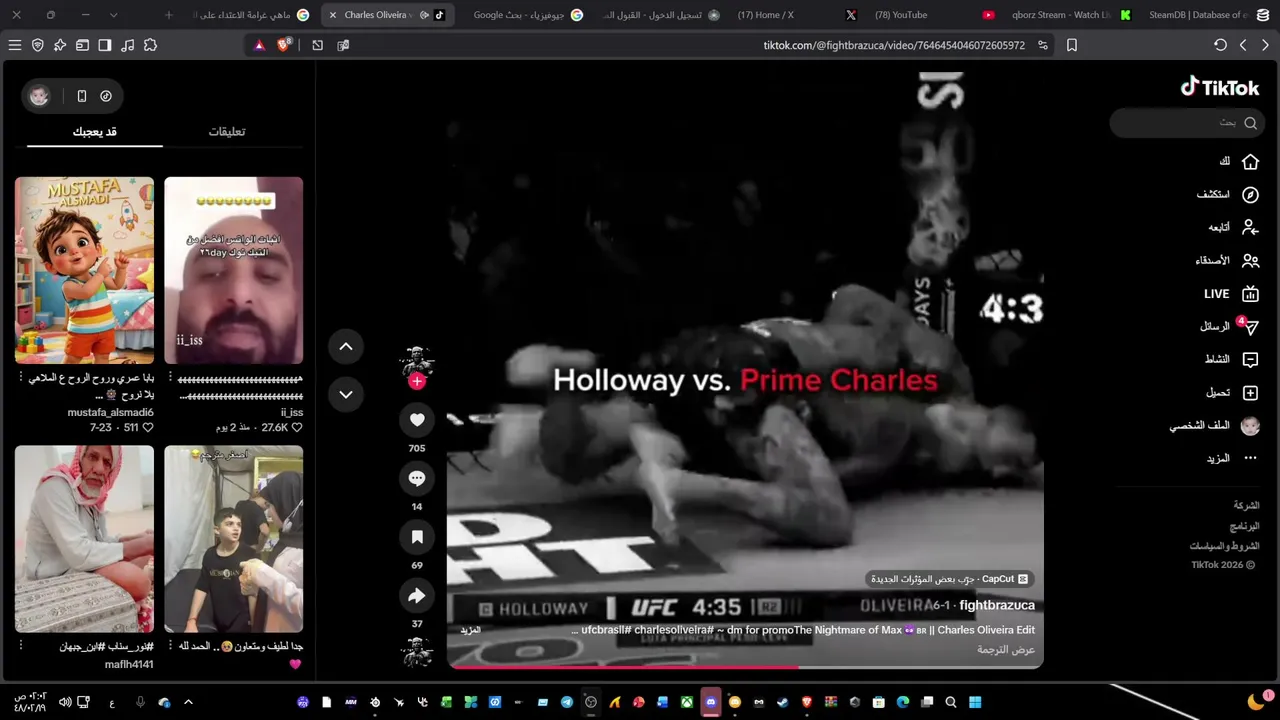1280x720 pixels.
Task: Open Messages 'الرسائل' with notification badge
Action: 1248,327
